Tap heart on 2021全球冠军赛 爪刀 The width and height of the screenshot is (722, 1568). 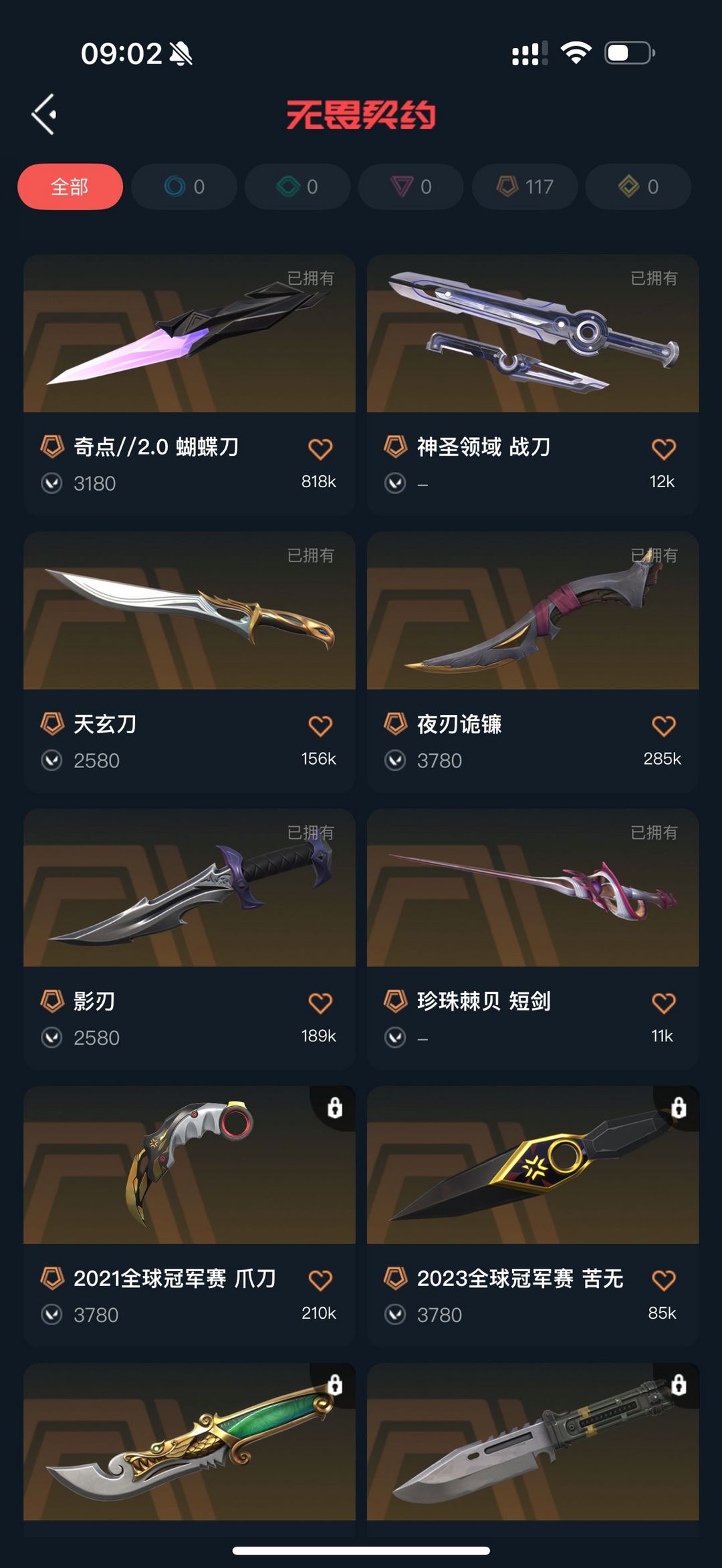(x=320, y=1281)
